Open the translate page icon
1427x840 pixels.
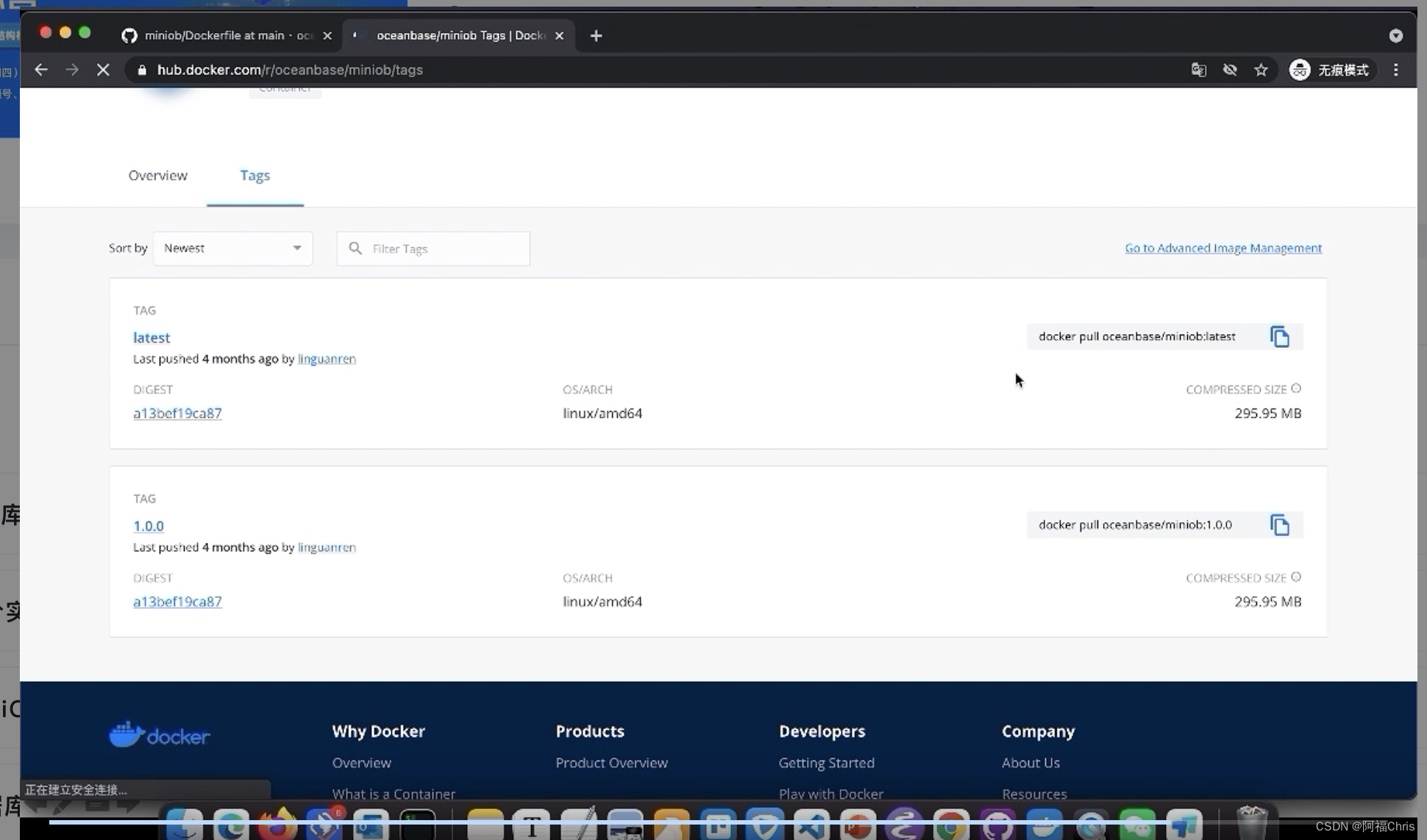click(x=1198, y=70)
